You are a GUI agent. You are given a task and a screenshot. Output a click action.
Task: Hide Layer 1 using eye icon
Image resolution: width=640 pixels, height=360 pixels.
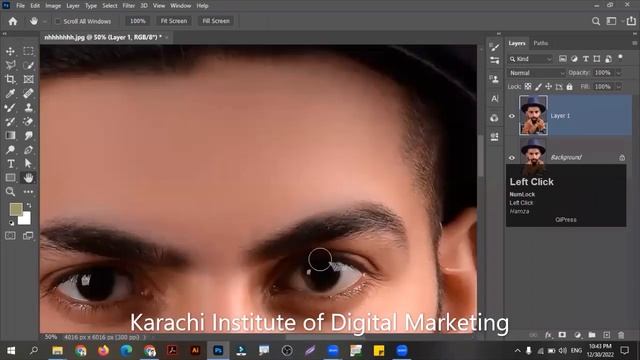click(511, 116)
